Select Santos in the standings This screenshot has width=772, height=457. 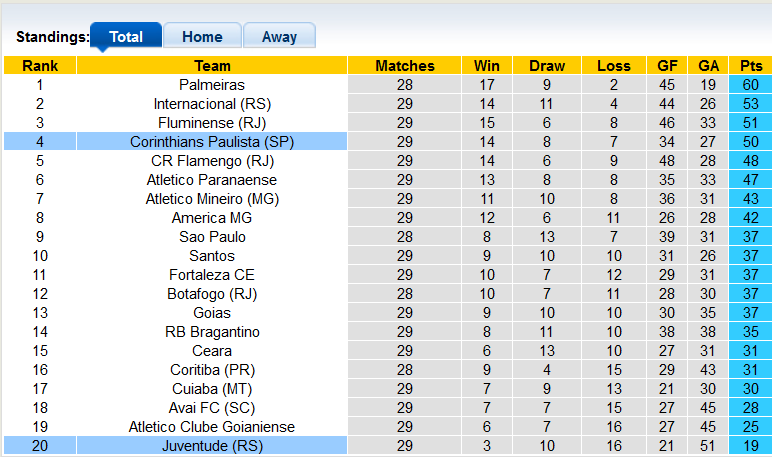click(x=212, y=256)
